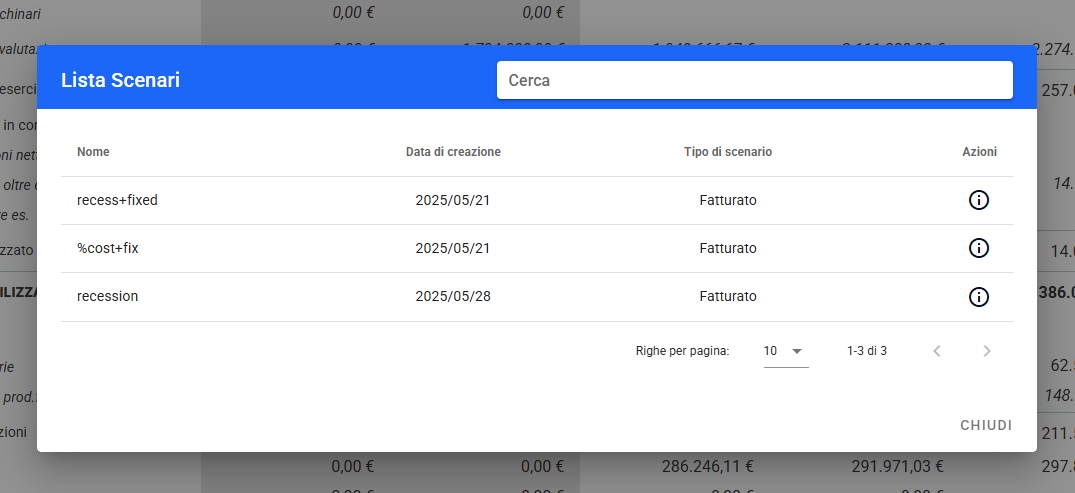The image size is (1075, 493).
Task: Select the recession scenario name
Action: coord(107,296)
